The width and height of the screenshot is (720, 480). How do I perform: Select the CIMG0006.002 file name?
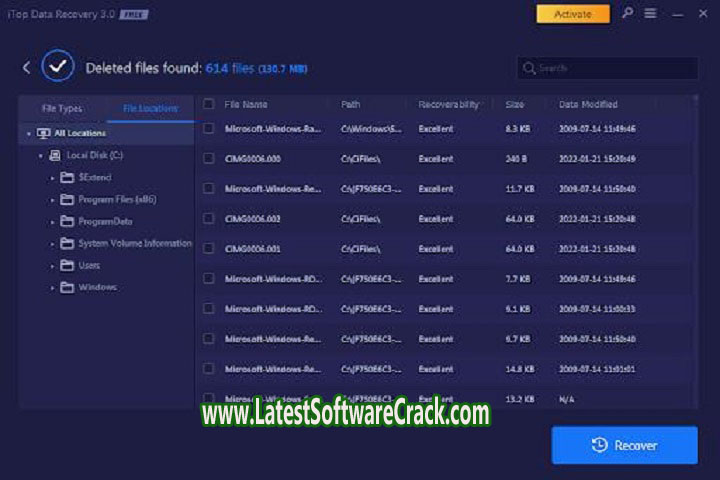[x=253, y=219]
